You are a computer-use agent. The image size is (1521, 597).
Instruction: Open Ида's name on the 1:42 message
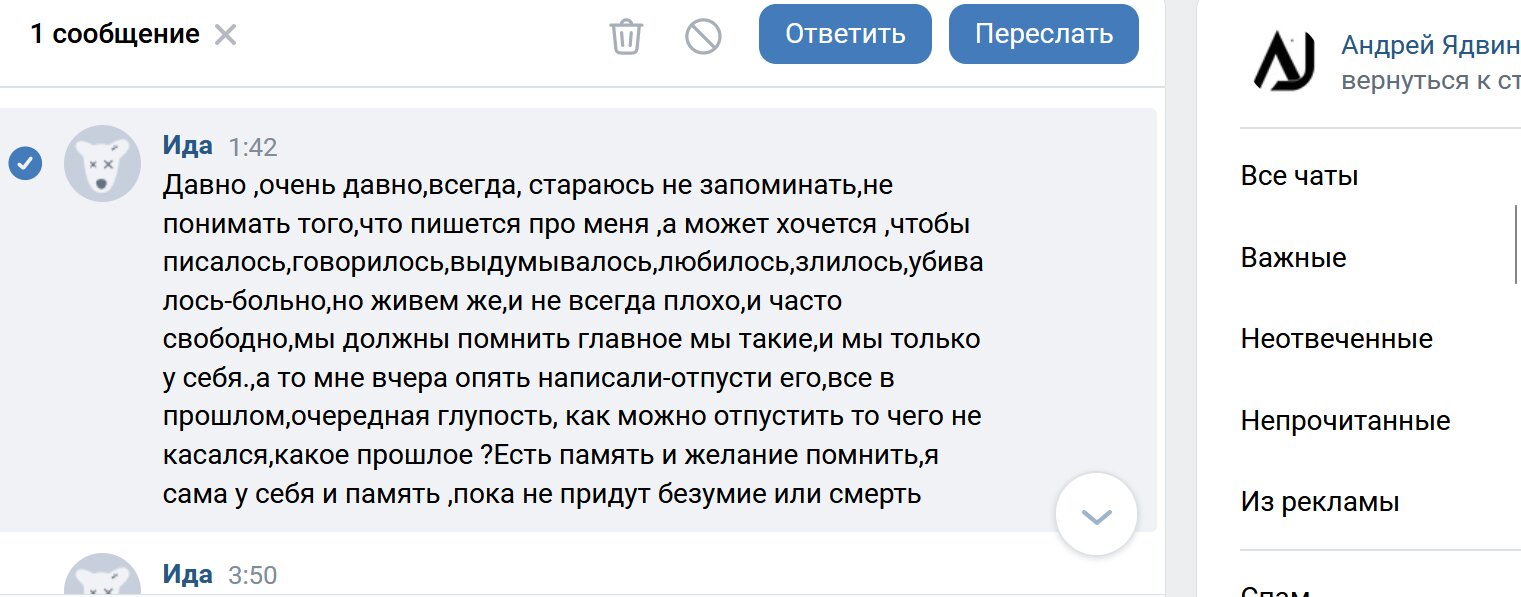tap(188, 145)
